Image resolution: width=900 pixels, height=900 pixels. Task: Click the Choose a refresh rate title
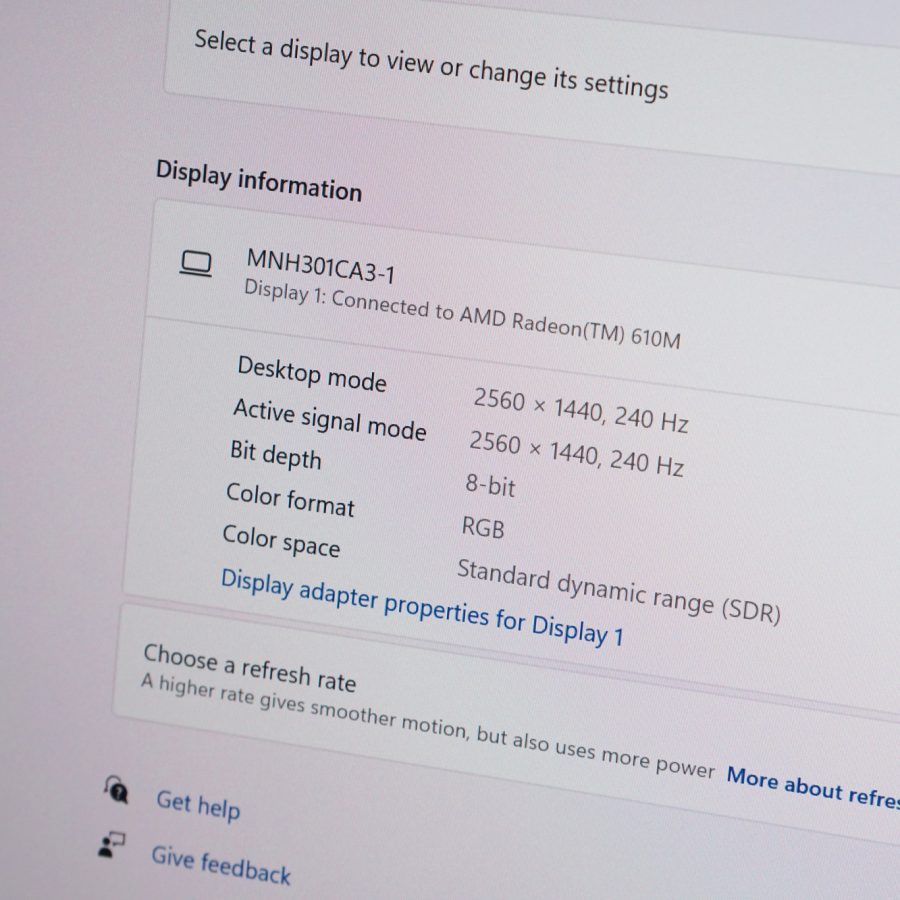[250, 667]
